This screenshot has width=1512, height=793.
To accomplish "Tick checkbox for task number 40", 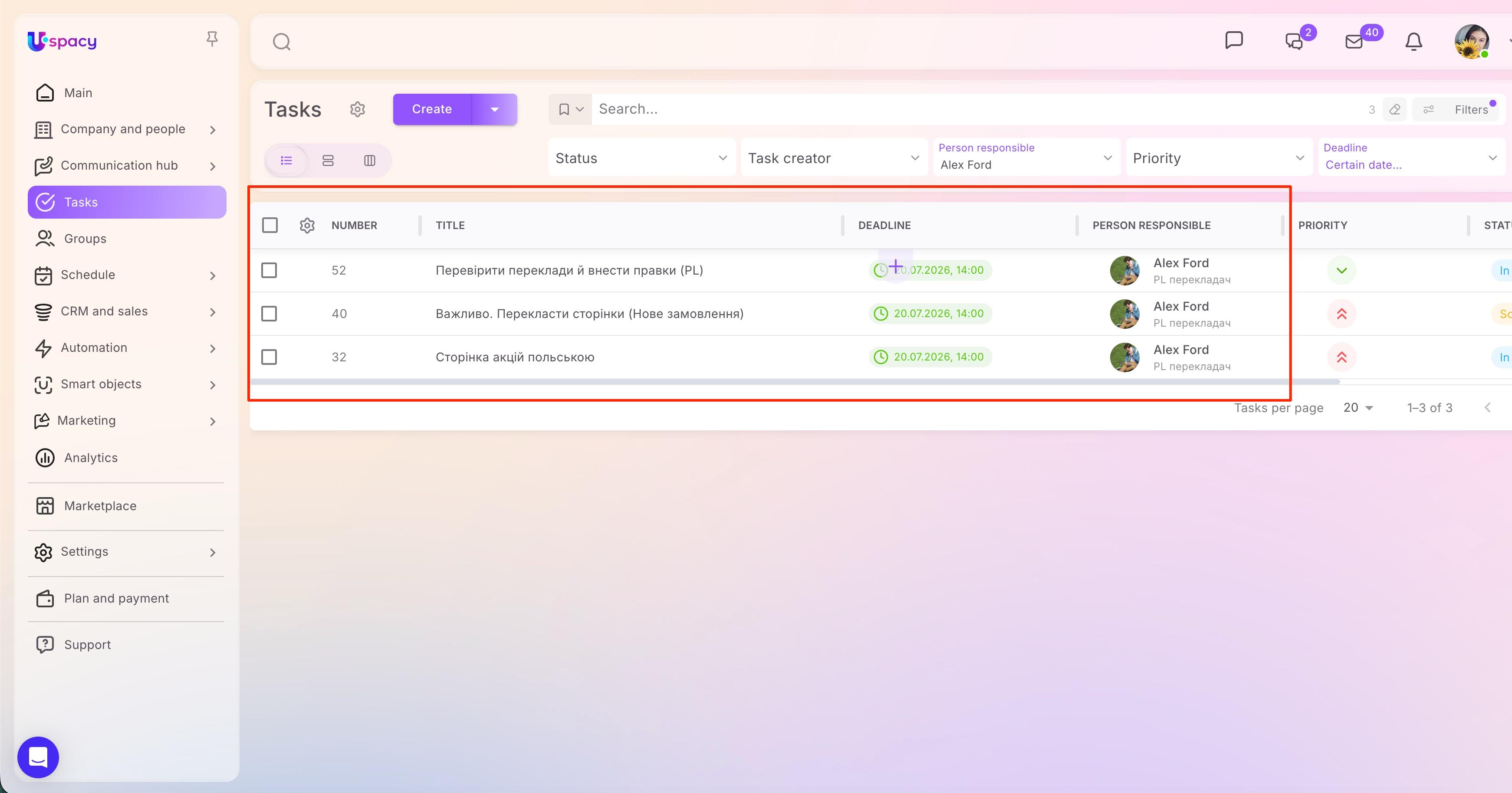I will (269, 313).
